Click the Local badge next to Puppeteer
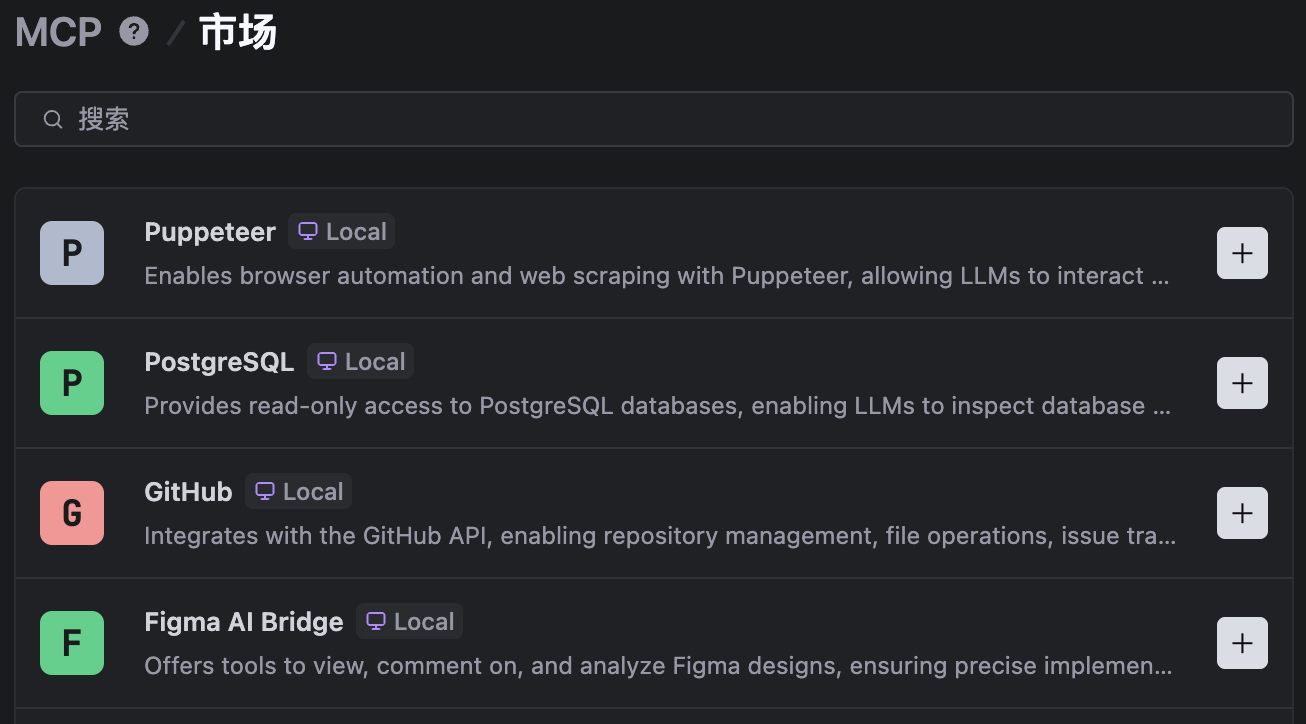This screenshot has width=1306, height=724. 342,232
